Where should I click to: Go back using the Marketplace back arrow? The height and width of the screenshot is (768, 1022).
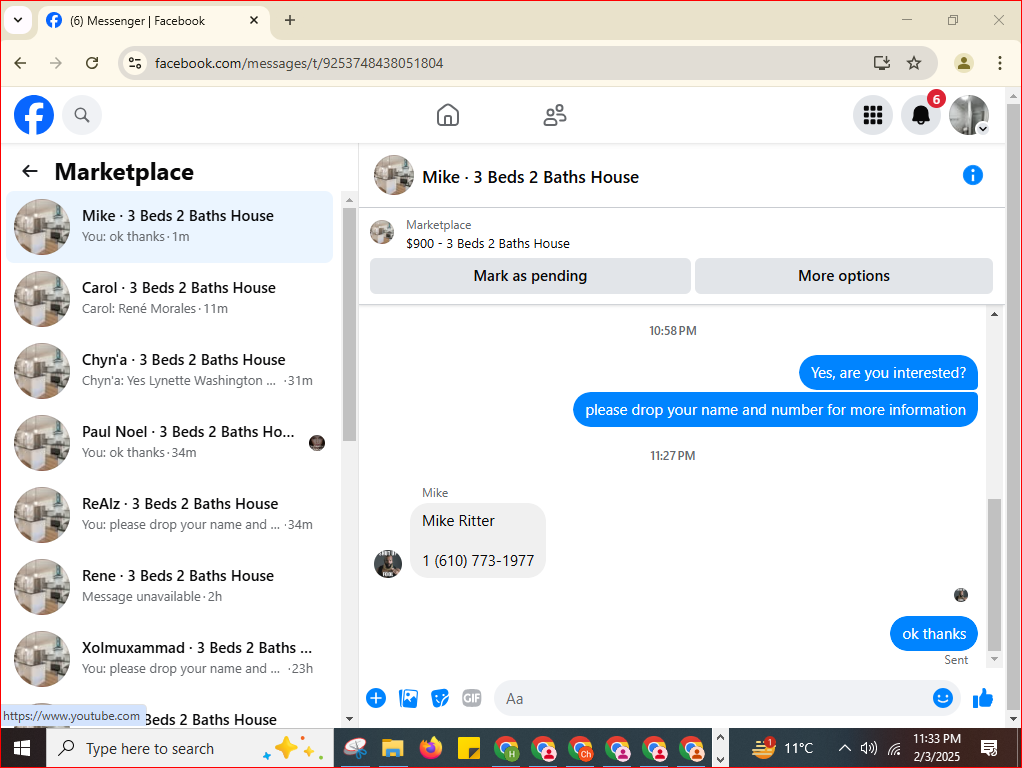click(30, 171)
